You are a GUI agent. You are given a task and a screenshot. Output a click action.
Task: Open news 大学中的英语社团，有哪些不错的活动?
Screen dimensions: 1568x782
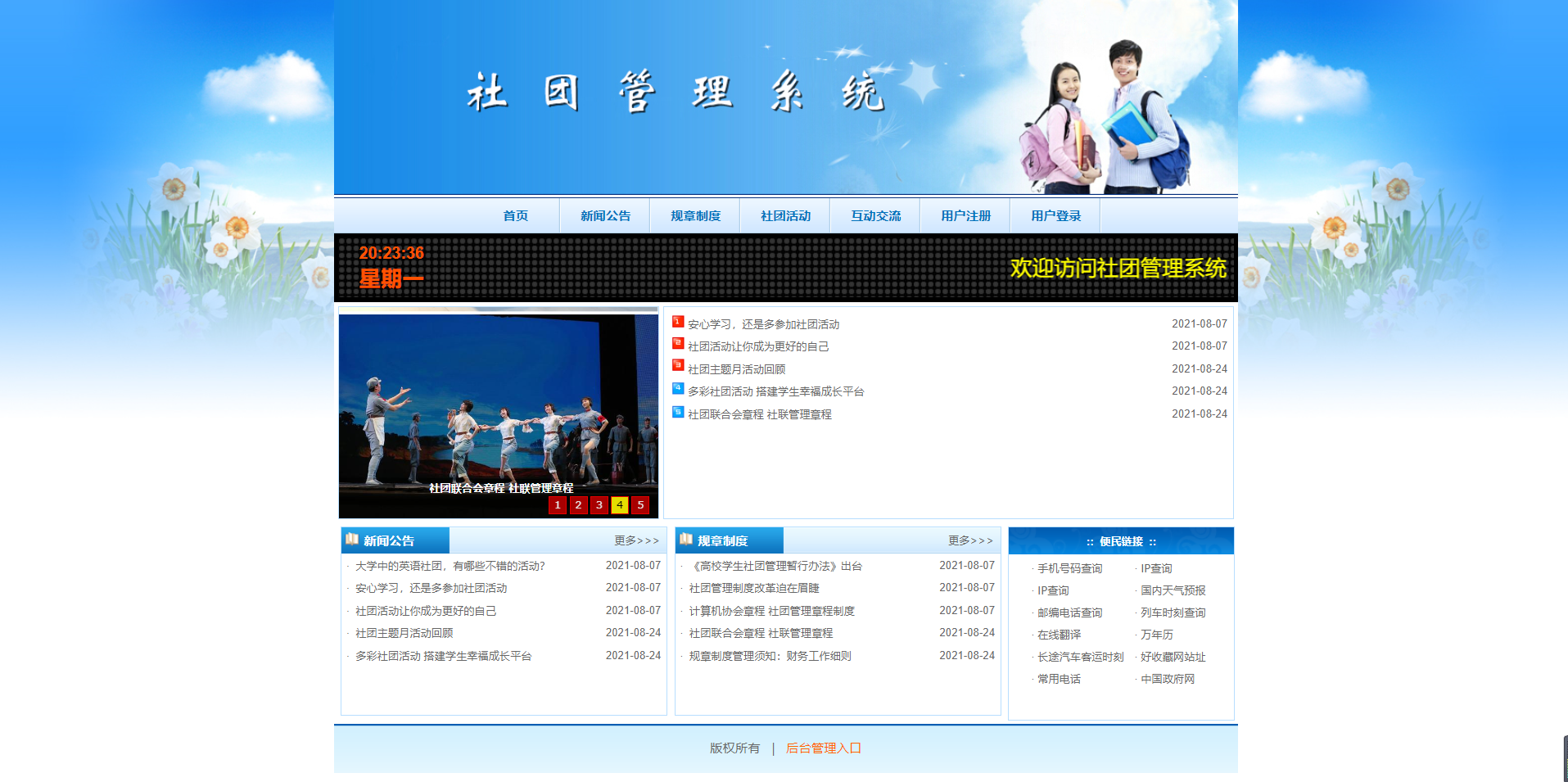[x=450, y=566]
